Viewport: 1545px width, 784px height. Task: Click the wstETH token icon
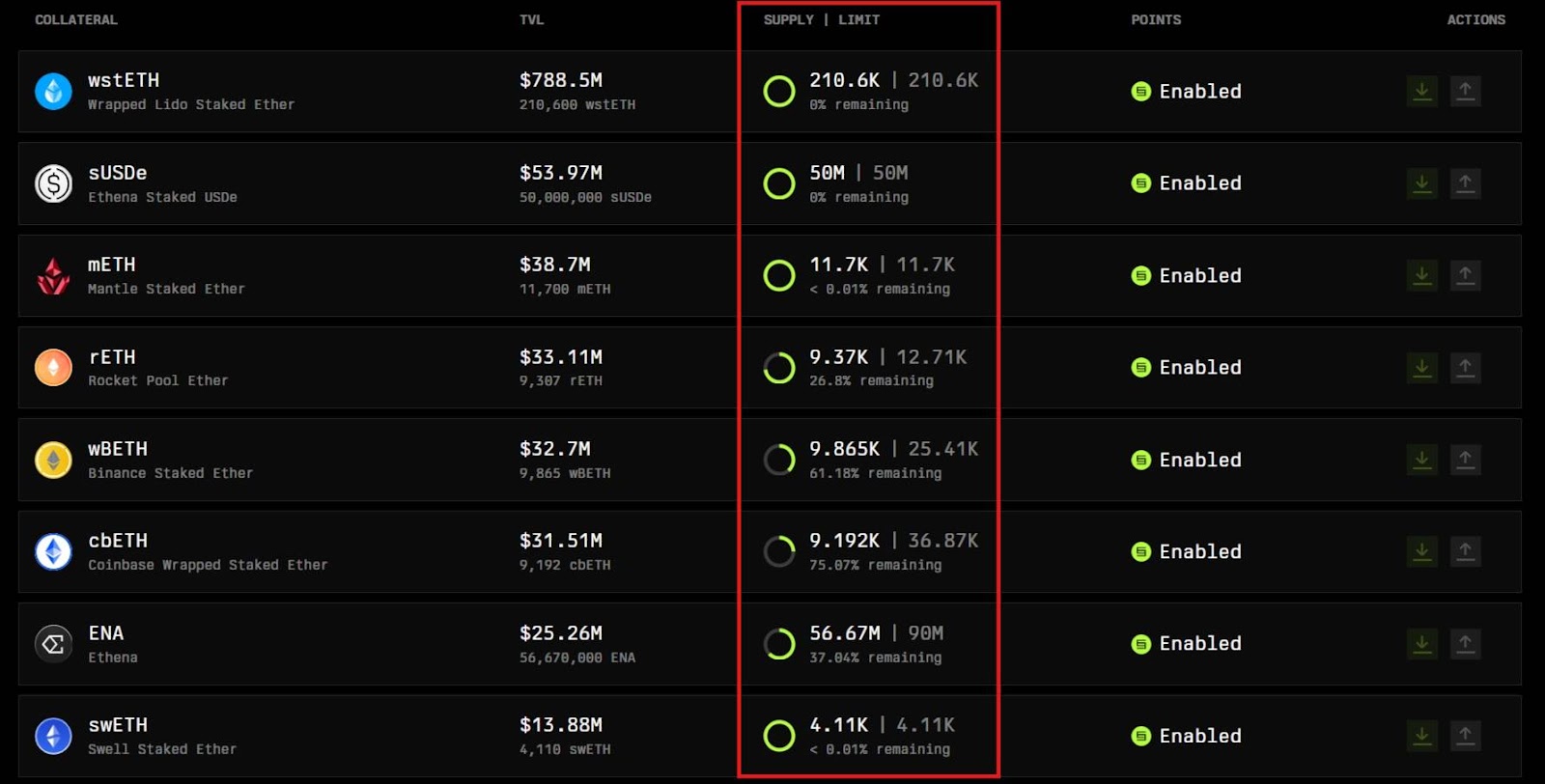[x=53, y=92]
